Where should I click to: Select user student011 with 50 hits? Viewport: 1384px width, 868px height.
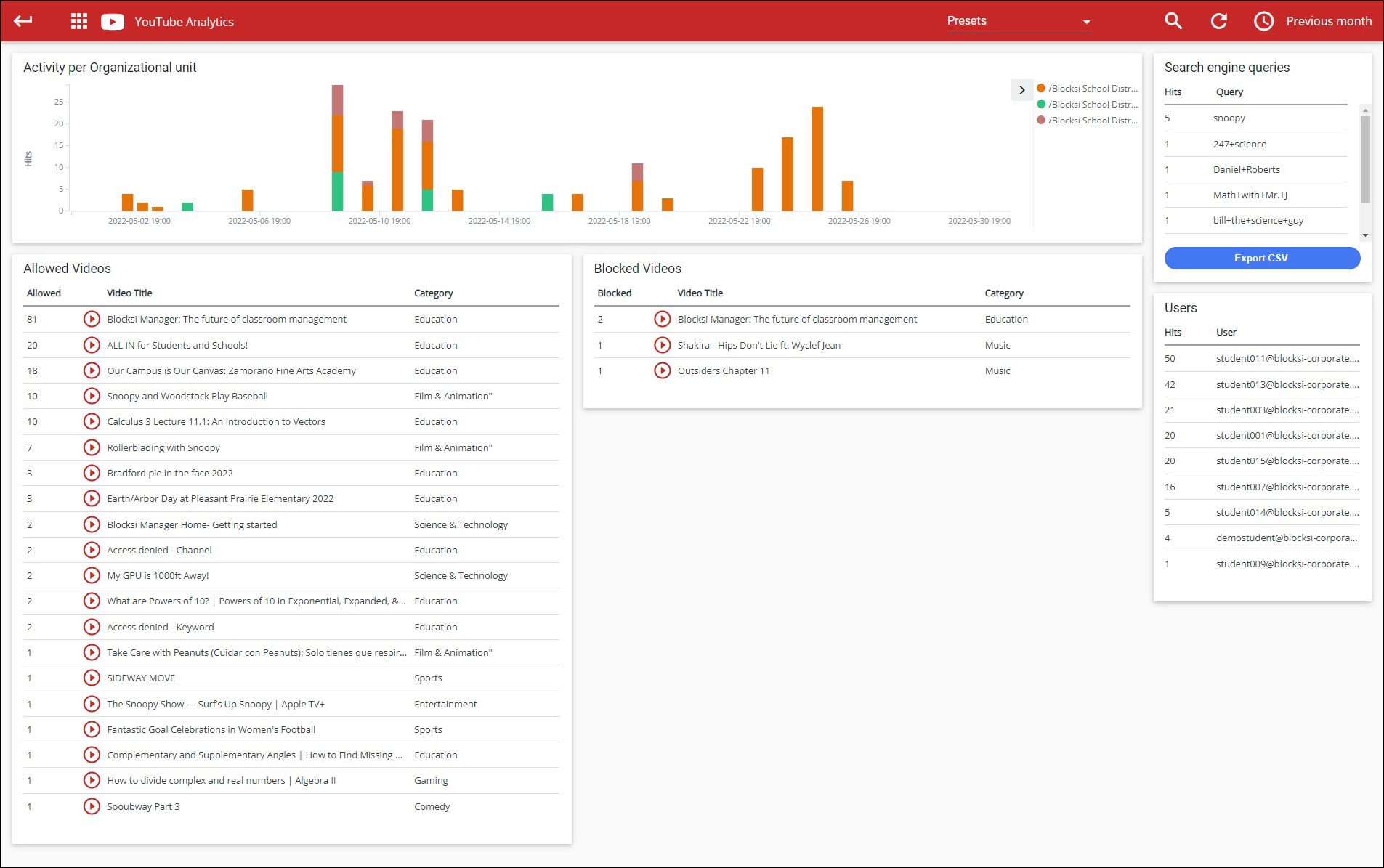tap(1262, 358)
